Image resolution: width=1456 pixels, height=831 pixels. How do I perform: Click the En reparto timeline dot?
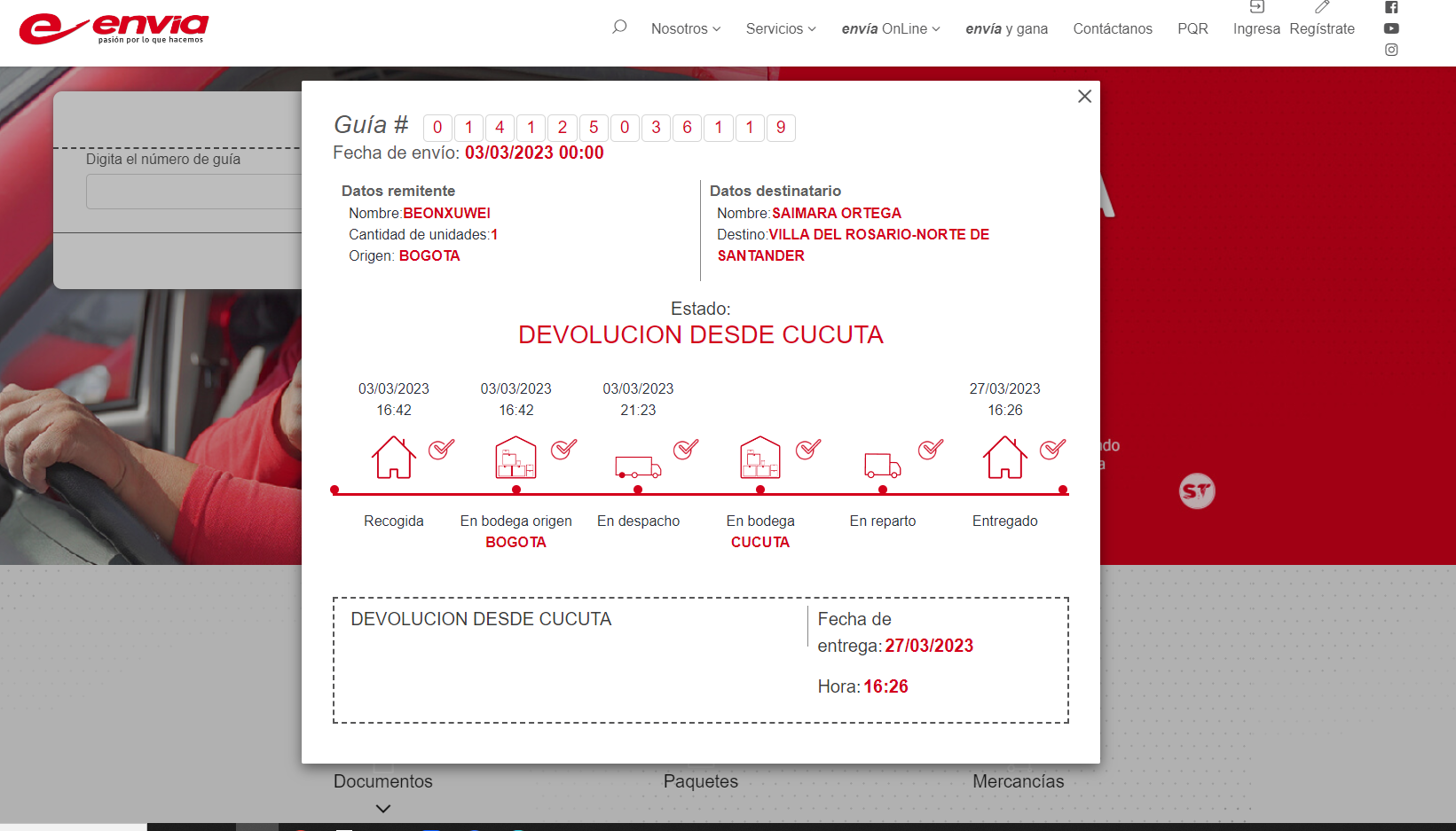click(883, 490)
